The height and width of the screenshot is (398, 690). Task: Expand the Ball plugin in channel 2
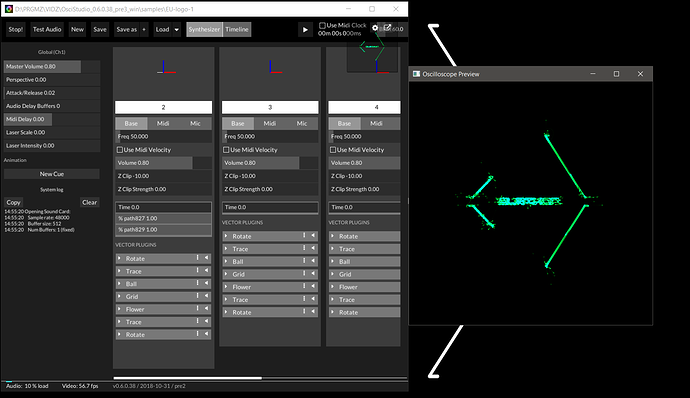coord(119,284)
